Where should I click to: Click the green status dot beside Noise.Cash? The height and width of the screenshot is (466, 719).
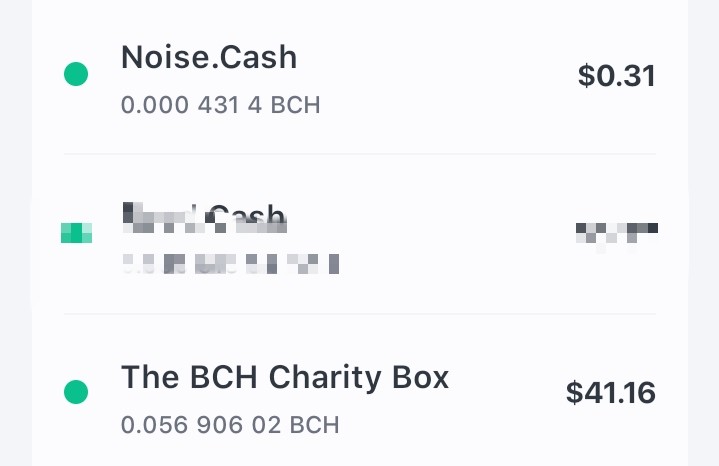[76, 74]
